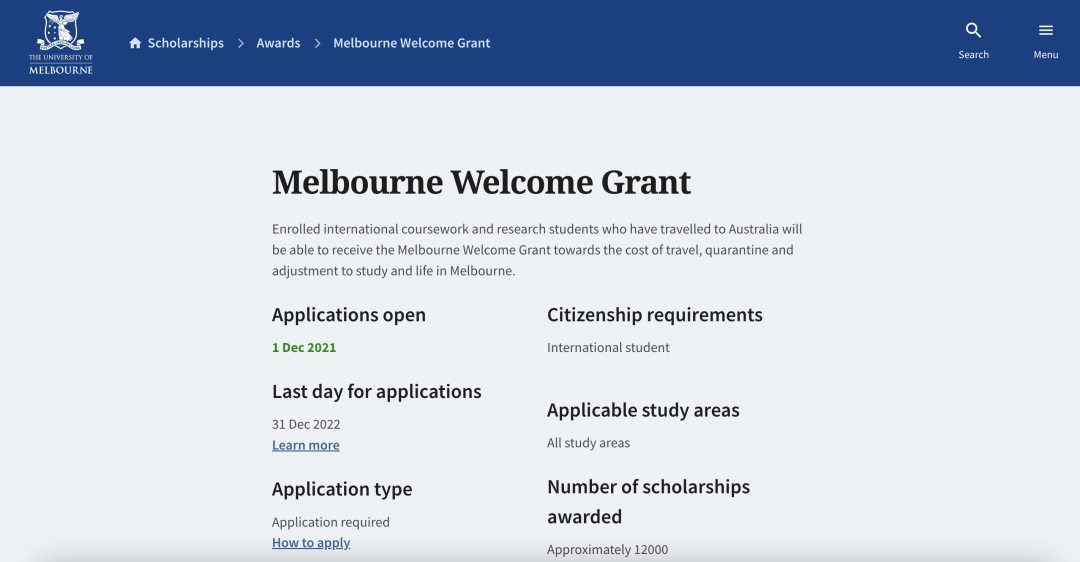Open search via the magnifier icon
Image resolution: width=1080 pixels, height=562 pixels.
973,31
